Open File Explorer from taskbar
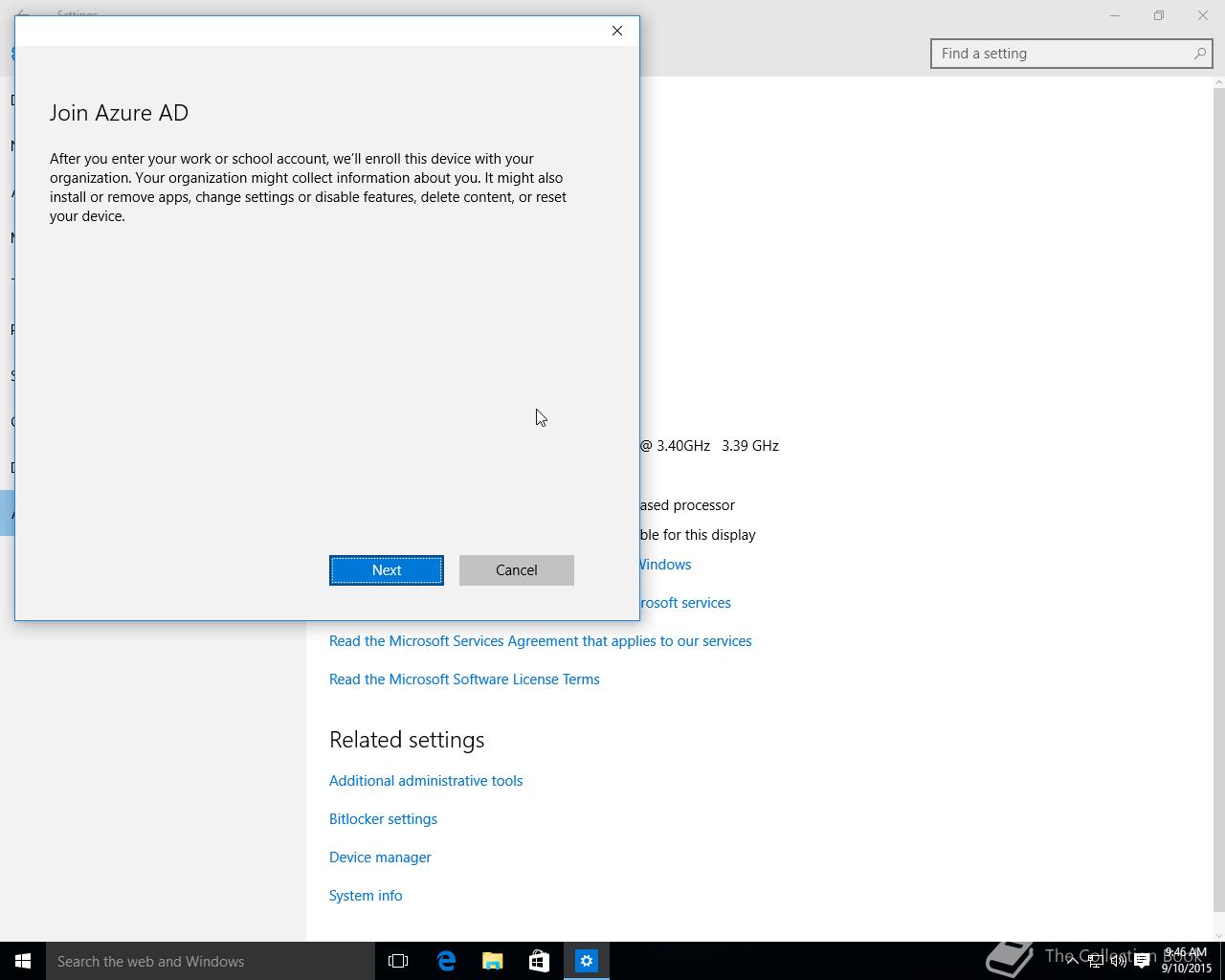This screenshot has width=1225, height=980. (x=493, y=961)
